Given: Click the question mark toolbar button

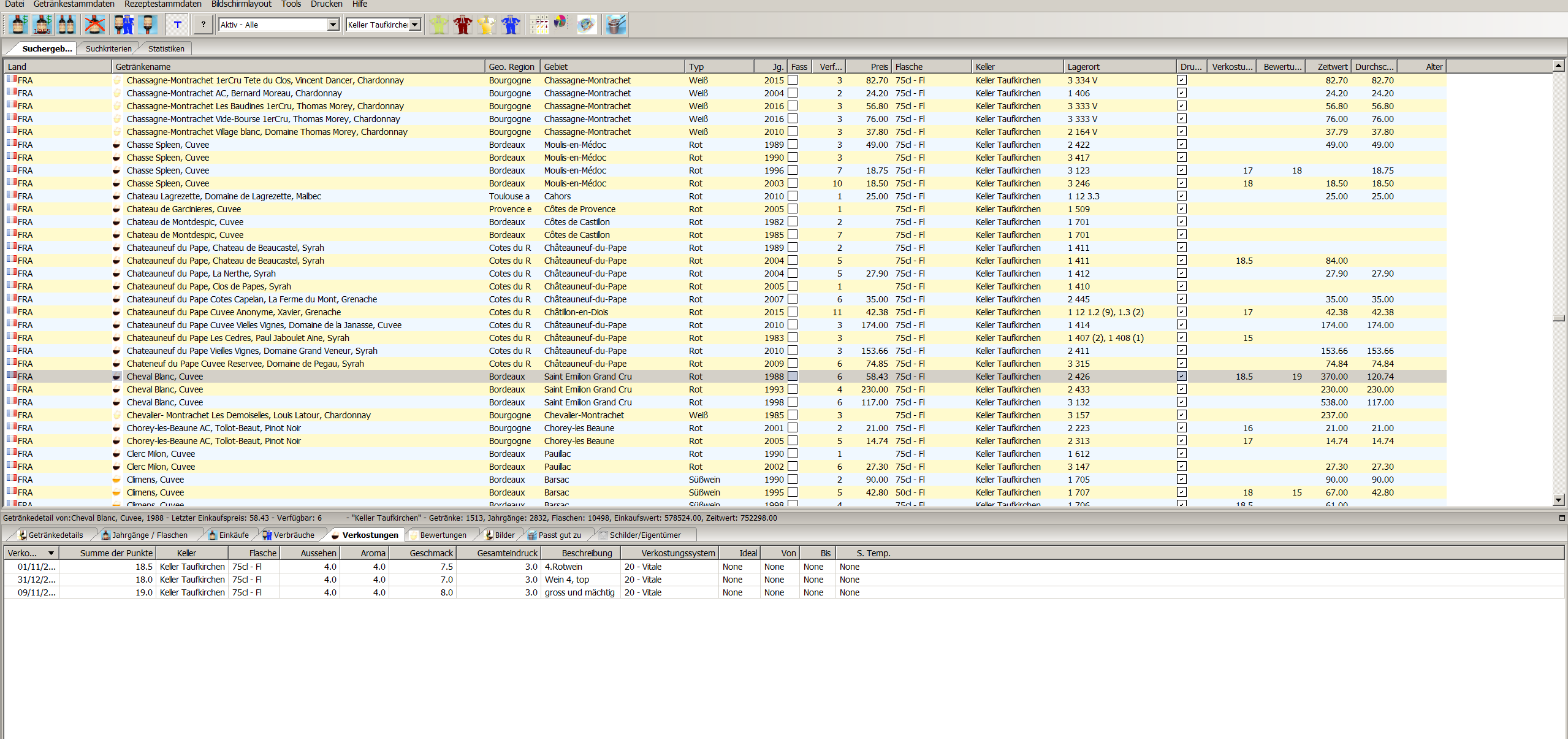Looking at the screenshot, I should coord(203,25).
